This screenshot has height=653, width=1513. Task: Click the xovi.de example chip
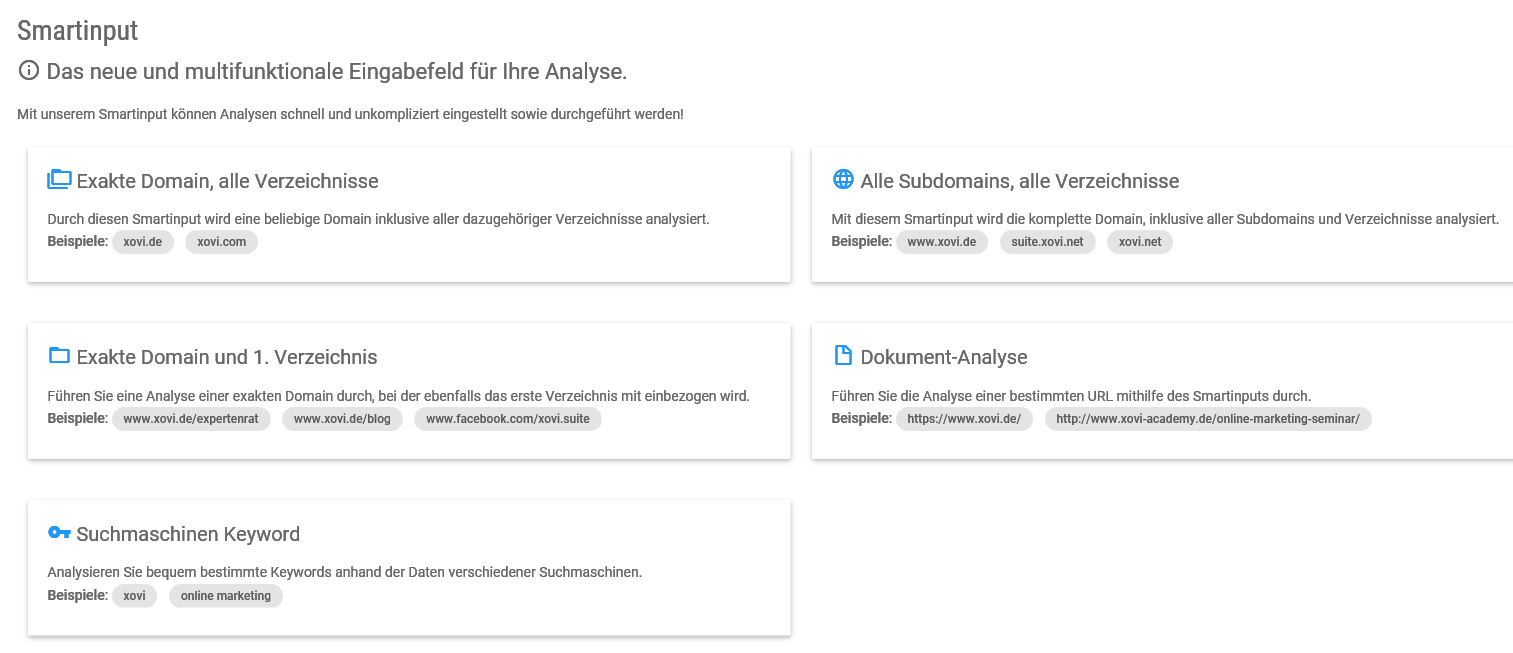(142, 241)
